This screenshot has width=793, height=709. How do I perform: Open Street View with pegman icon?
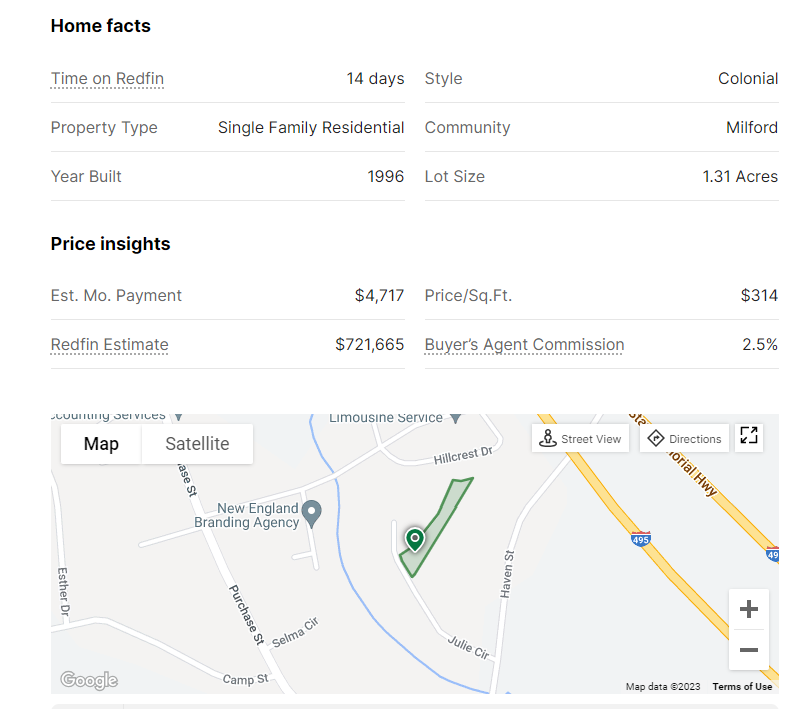[547, 438]
